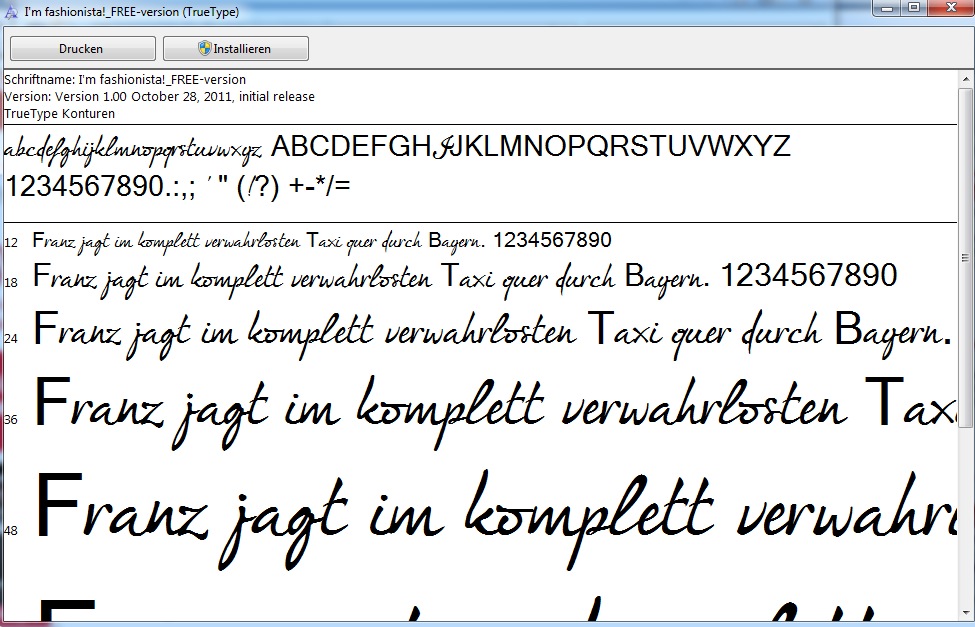
Task: Click the font viewer title bar icon
Action: [11, 12]
